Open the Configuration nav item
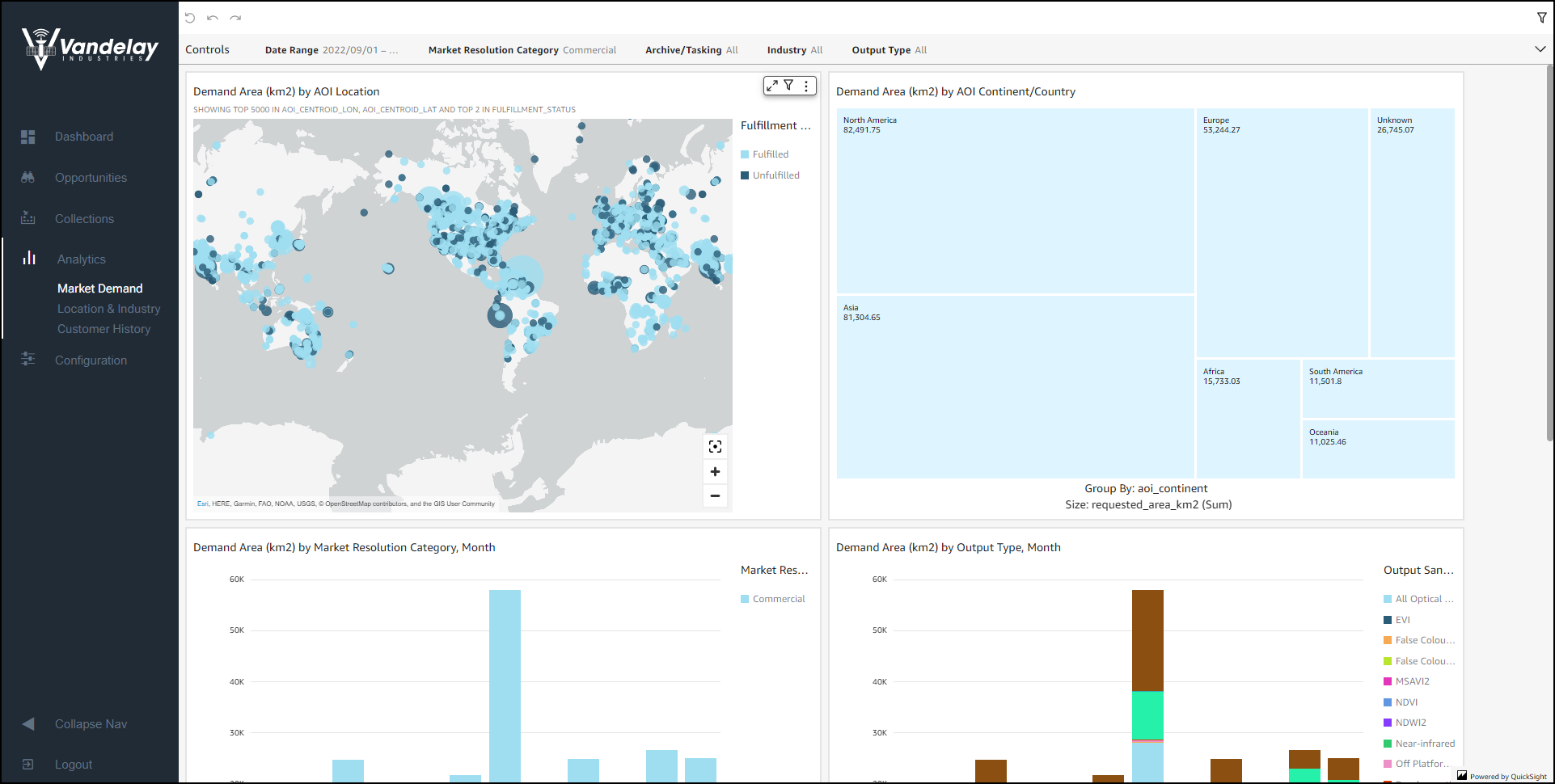Image resolution: width=1555 pixels, height=784 pixels. (x=91, y=360)
